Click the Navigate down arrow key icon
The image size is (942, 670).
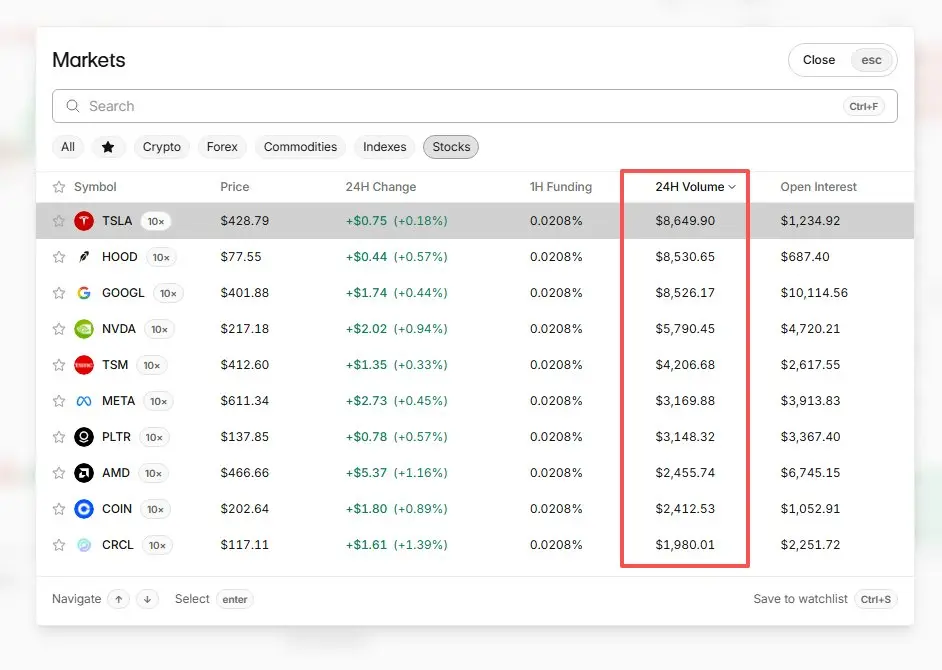click(147, 599)
